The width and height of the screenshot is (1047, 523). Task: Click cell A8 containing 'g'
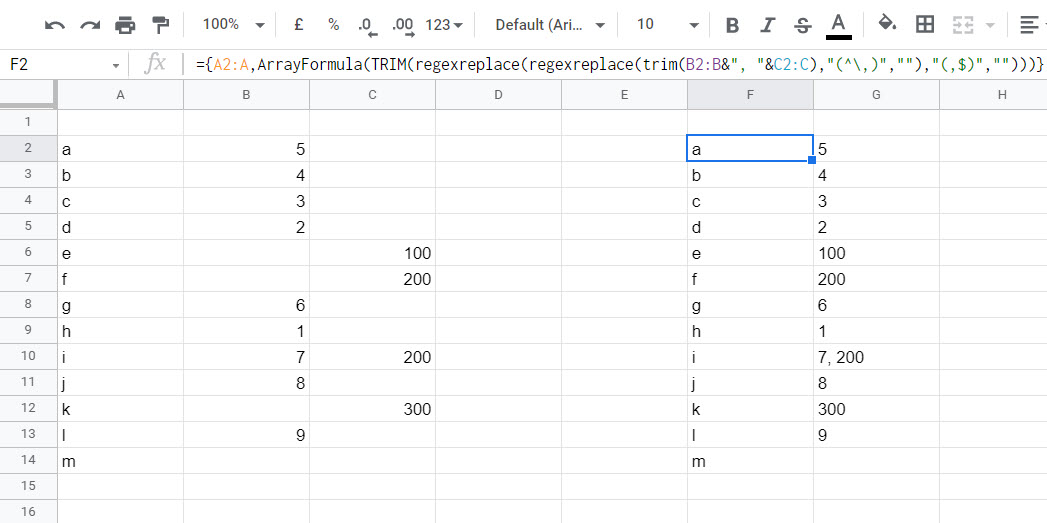click(x=120, y=305)
